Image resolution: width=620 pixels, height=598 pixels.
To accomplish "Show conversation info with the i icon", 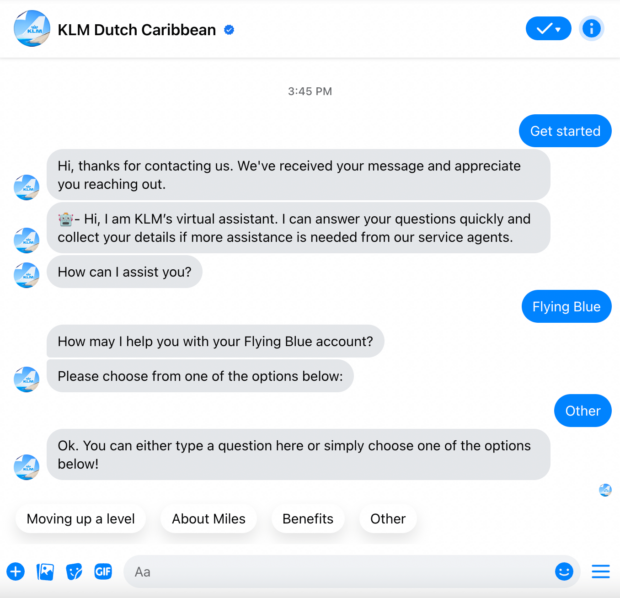I will click(592, 29).
